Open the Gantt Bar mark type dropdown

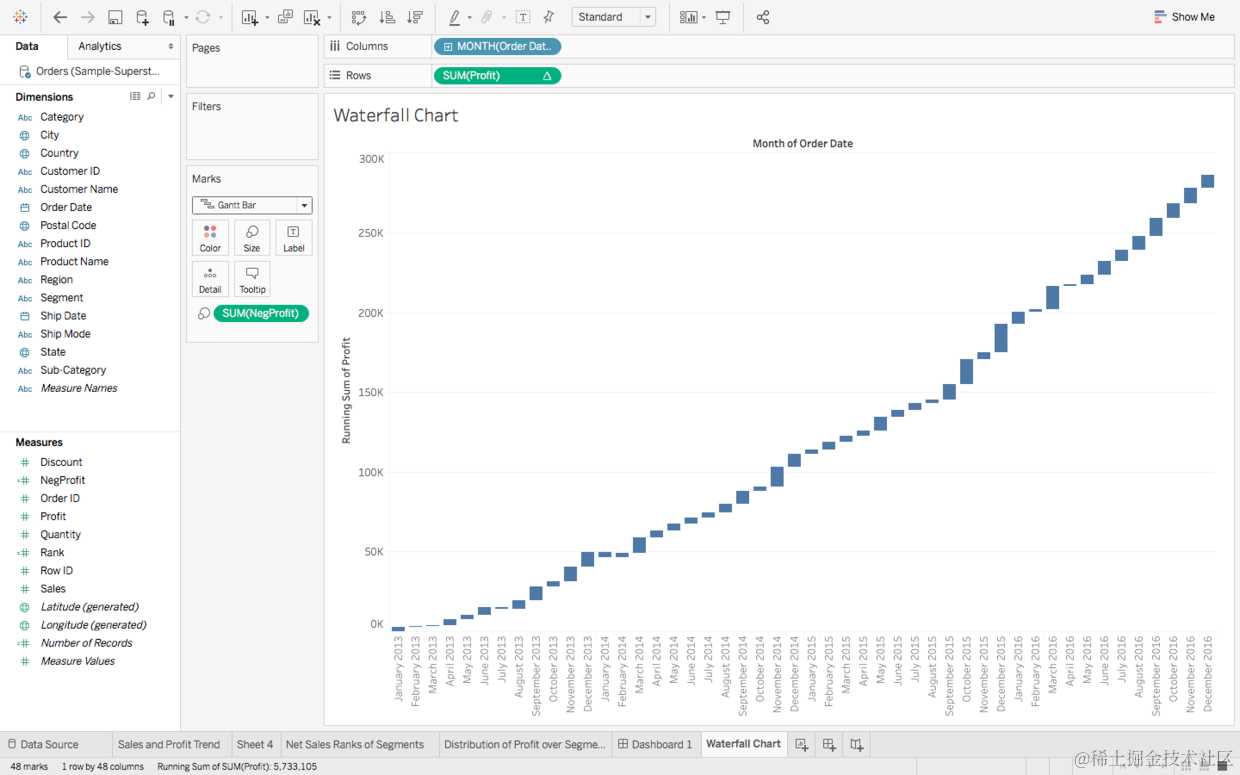252,205
